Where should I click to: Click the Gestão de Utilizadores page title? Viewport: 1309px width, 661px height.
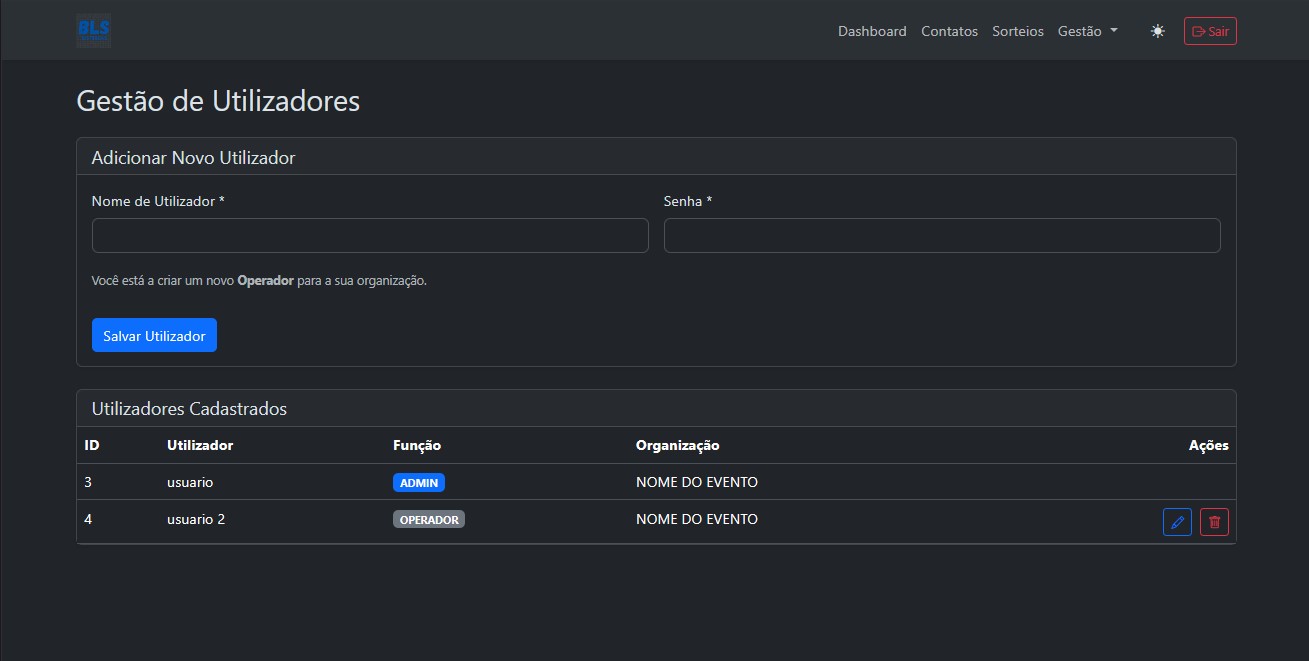click(218, 101)
